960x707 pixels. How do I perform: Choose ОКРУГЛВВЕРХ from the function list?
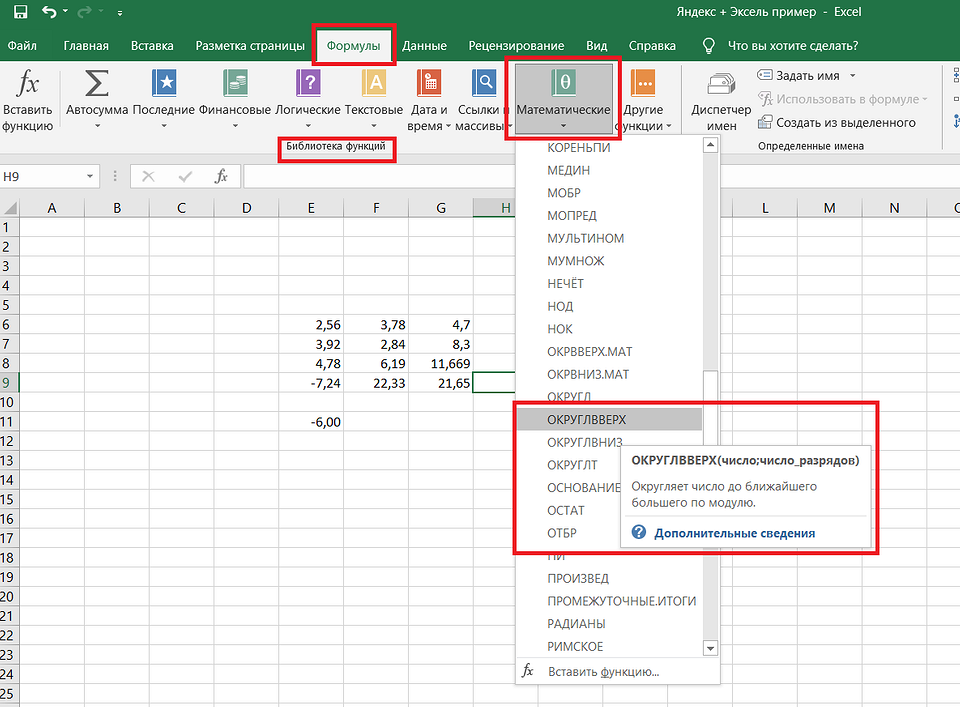point(609,419)
